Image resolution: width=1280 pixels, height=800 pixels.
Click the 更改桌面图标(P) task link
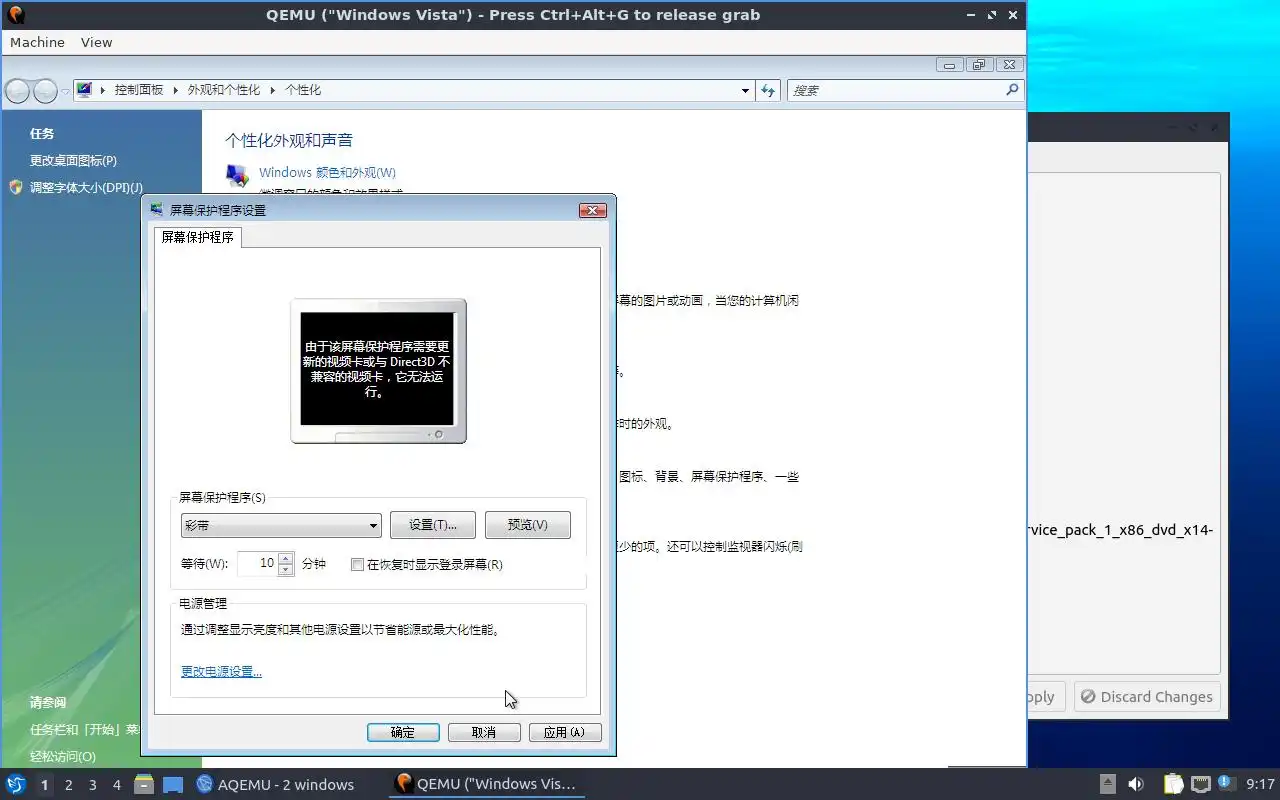(x=73, y=160)
